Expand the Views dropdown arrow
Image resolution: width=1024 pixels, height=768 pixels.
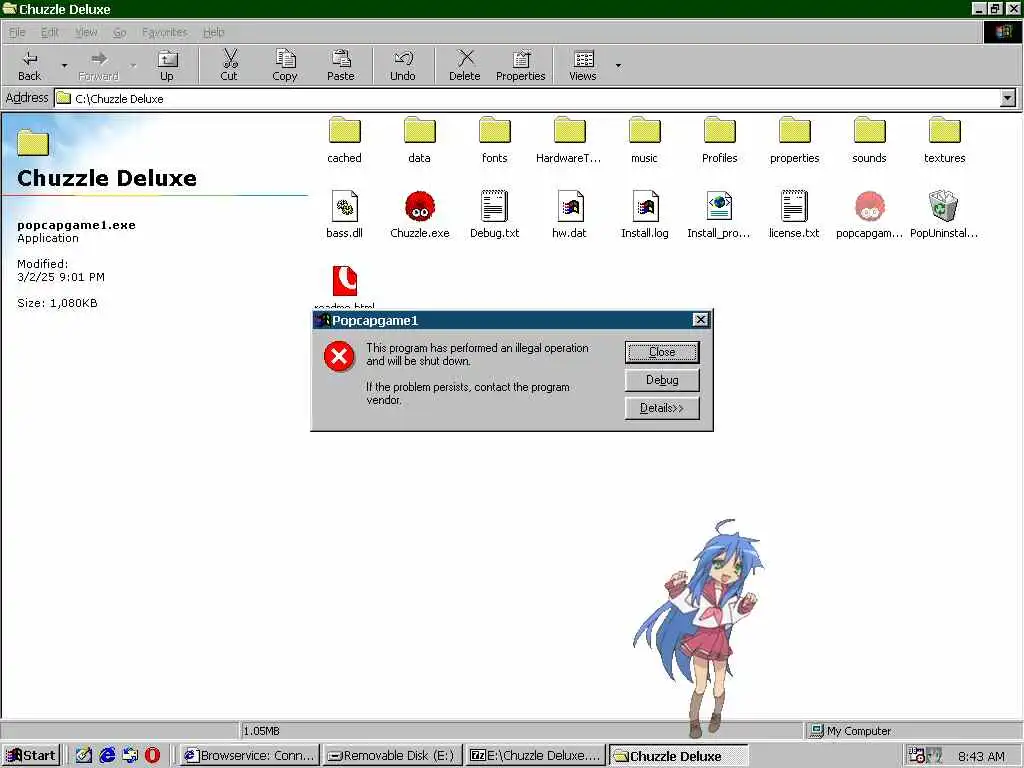[618, 65]
